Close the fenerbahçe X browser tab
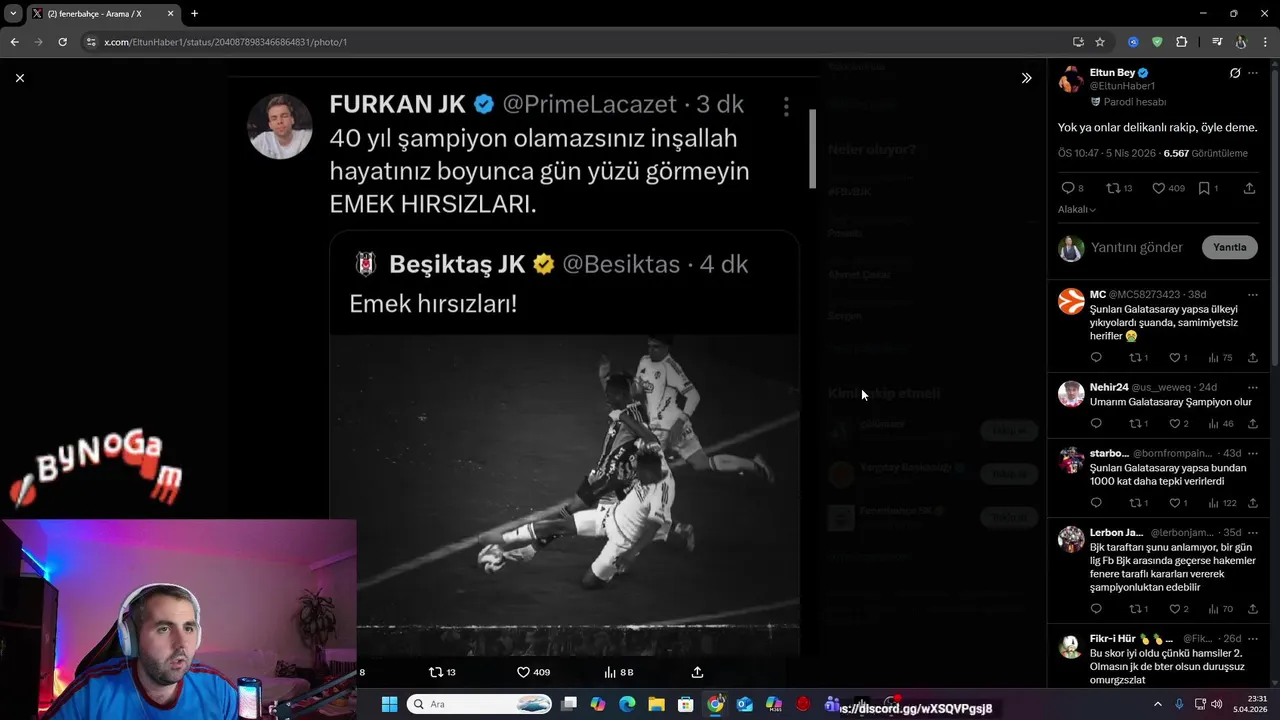 tap(170, 14)
